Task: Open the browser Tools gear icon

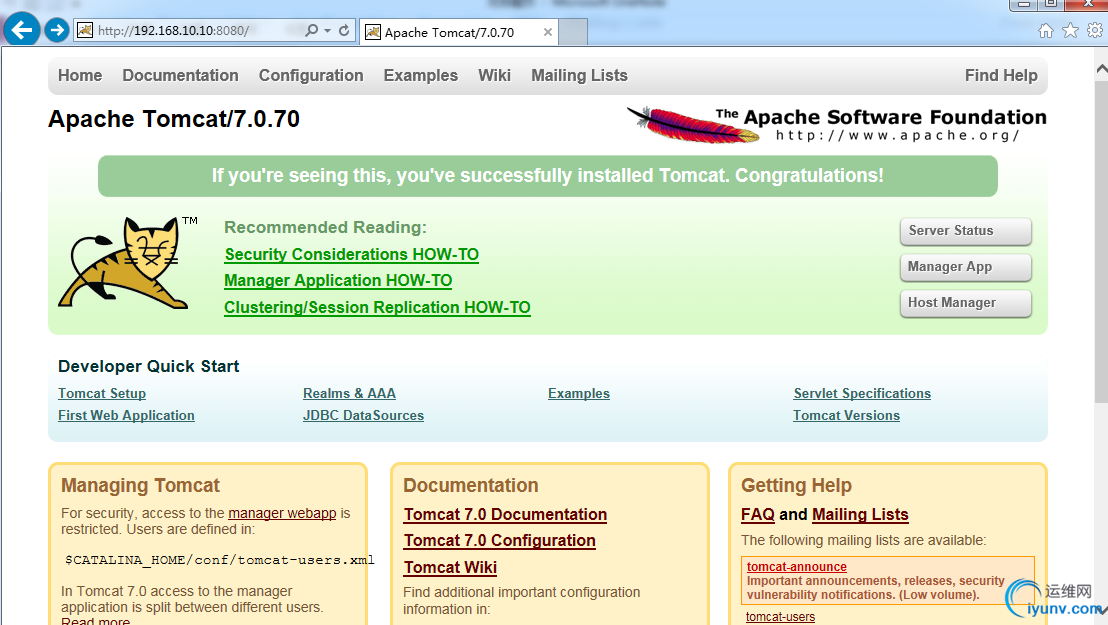Action: pyautogui.click(x=1095, y=30)
